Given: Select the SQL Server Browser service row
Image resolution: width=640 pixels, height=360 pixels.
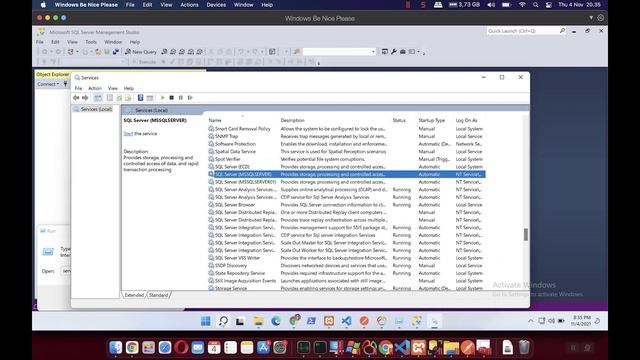Looking at the screenshot, I should 346,205.
